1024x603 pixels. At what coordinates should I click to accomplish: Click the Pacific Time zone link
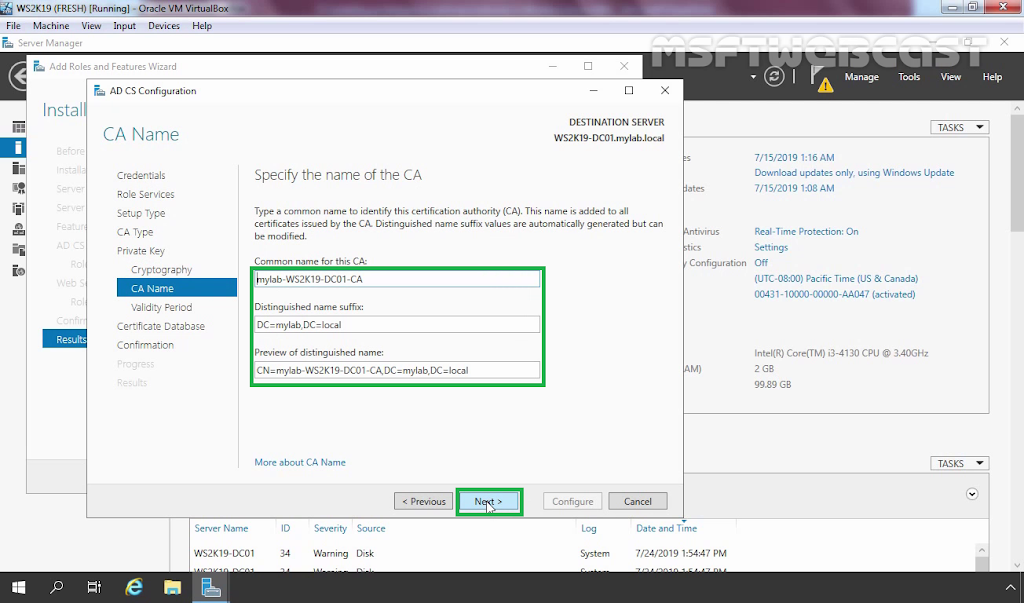[836, 278]
